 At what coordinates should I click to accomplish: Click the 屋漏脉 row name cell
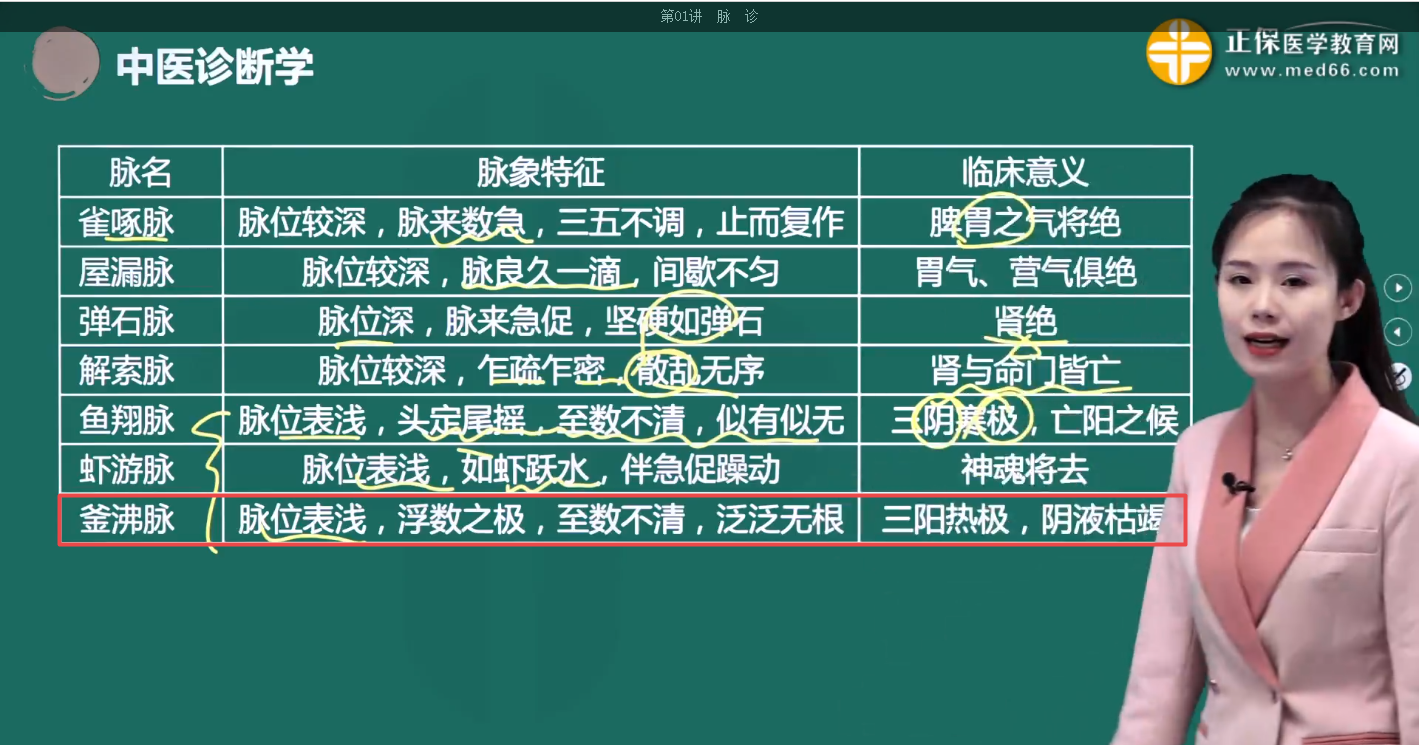click(127, 272)
